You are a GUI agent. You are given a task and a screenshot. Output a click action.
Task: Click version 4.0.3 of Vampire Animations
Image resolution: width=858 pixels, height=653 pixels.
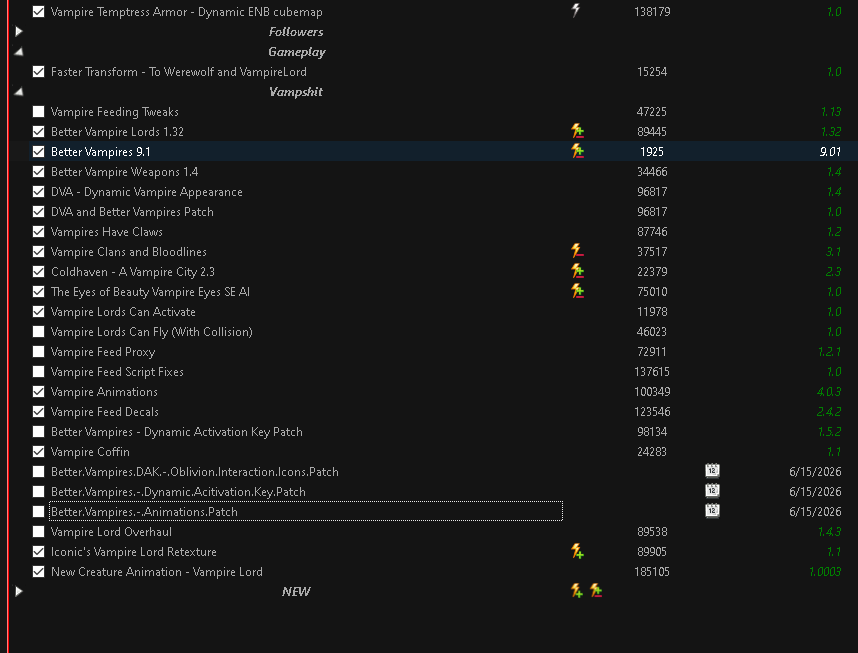pos(828,392)
